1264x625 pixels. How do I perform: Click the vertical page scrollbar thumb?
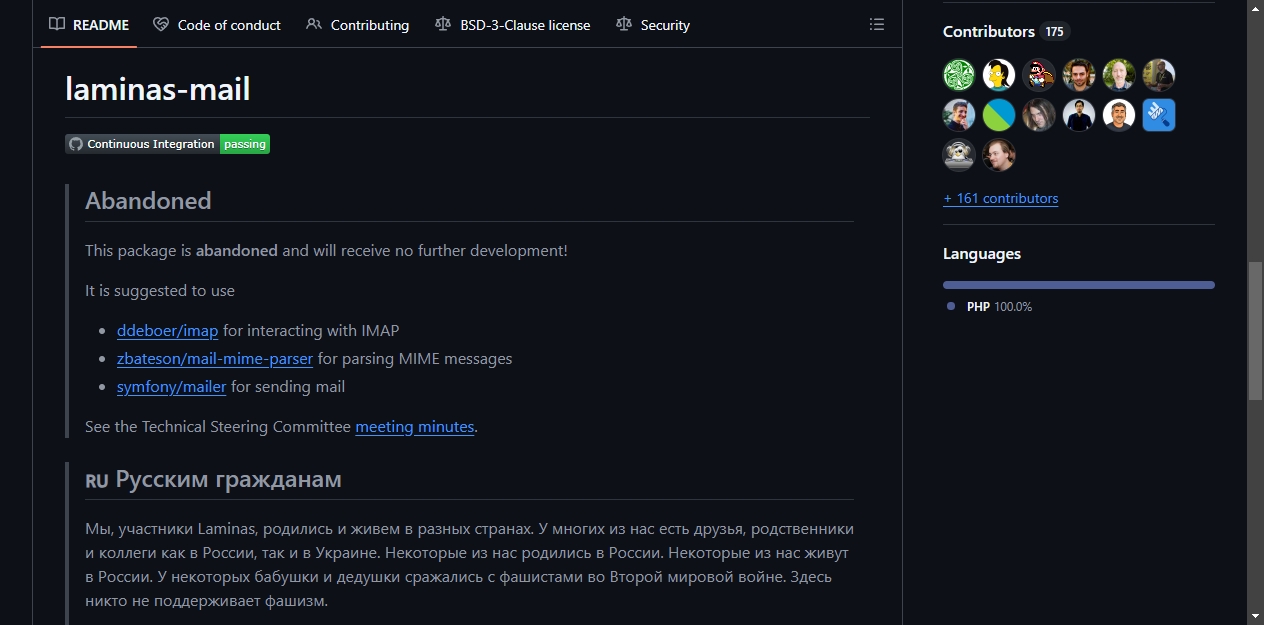[1255, 331]
